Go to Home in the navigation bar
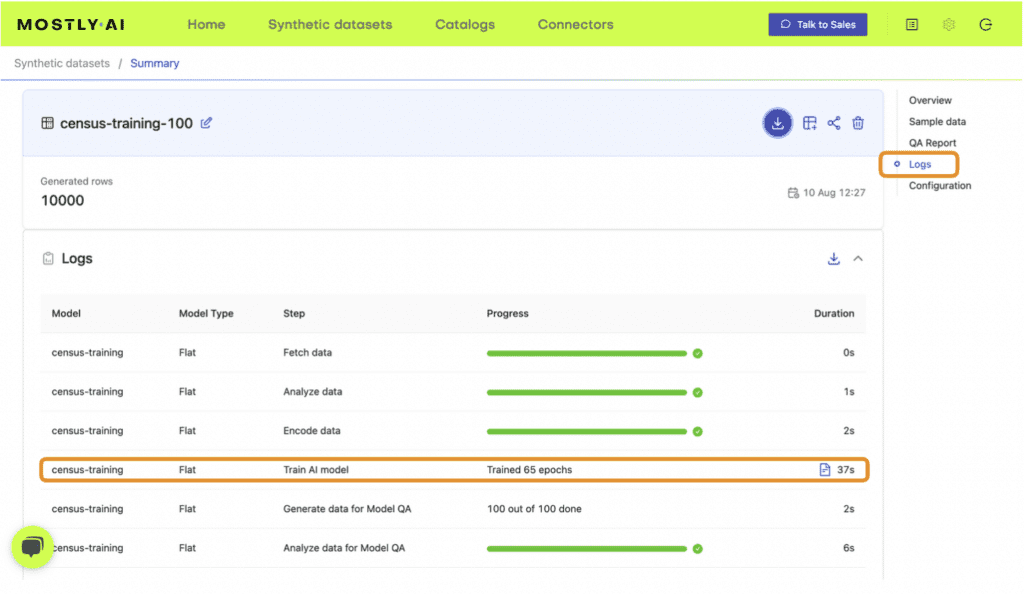1024x594 pixels. [x=206, y=24]
